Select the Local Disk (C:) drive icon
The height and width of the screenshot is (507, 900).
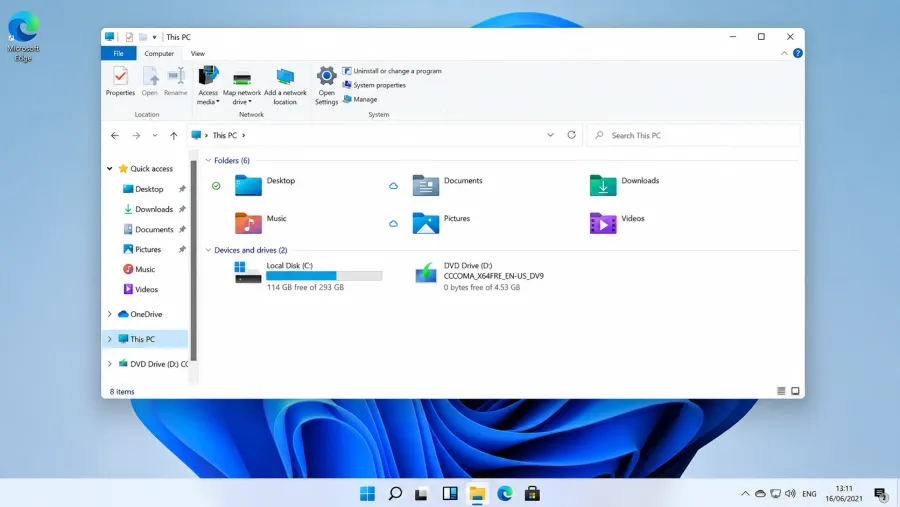click(x=248, y=272)
